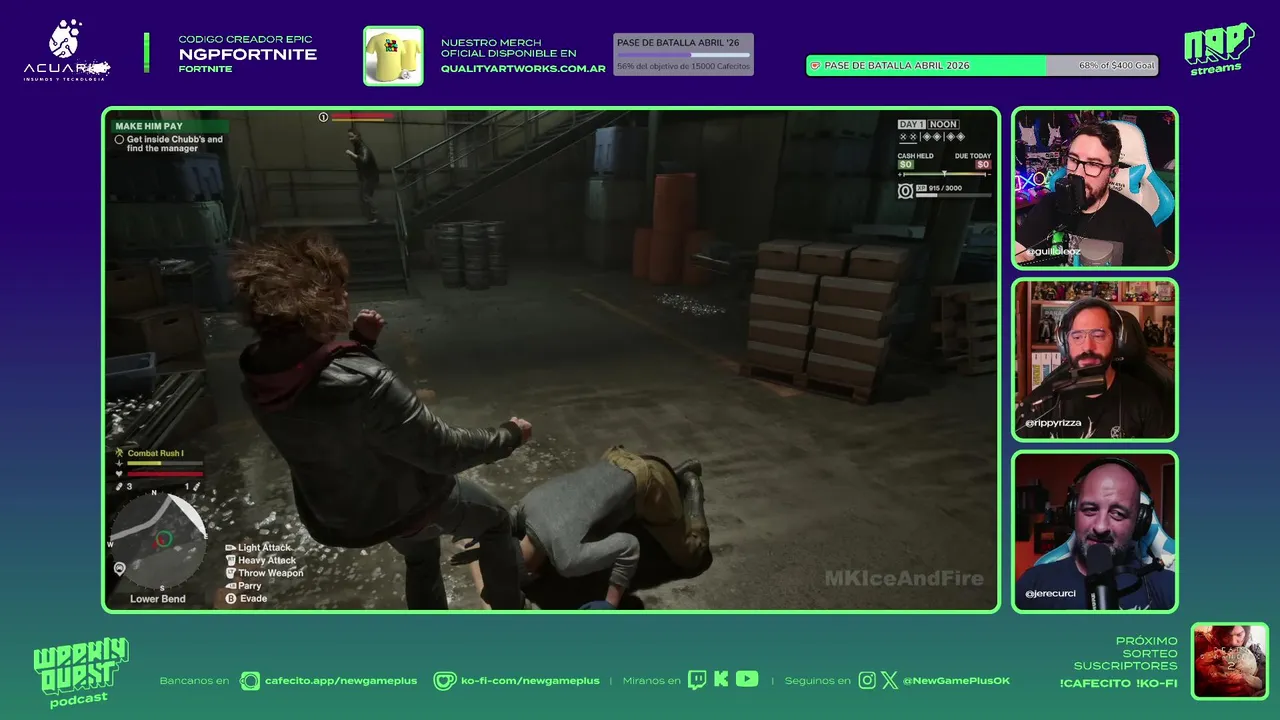This screenshot has width=1280, height=720.
Task: Click the XP 915 / 3000 progress bar
Action: click(x=954, y=195)
